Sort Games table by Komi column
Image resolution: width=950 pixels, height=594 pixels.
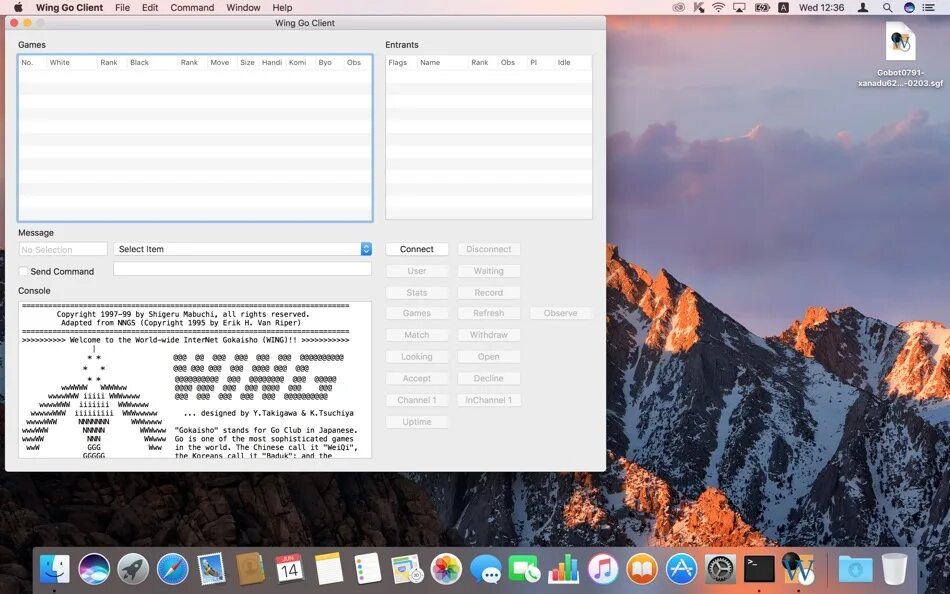coord(301,62)
